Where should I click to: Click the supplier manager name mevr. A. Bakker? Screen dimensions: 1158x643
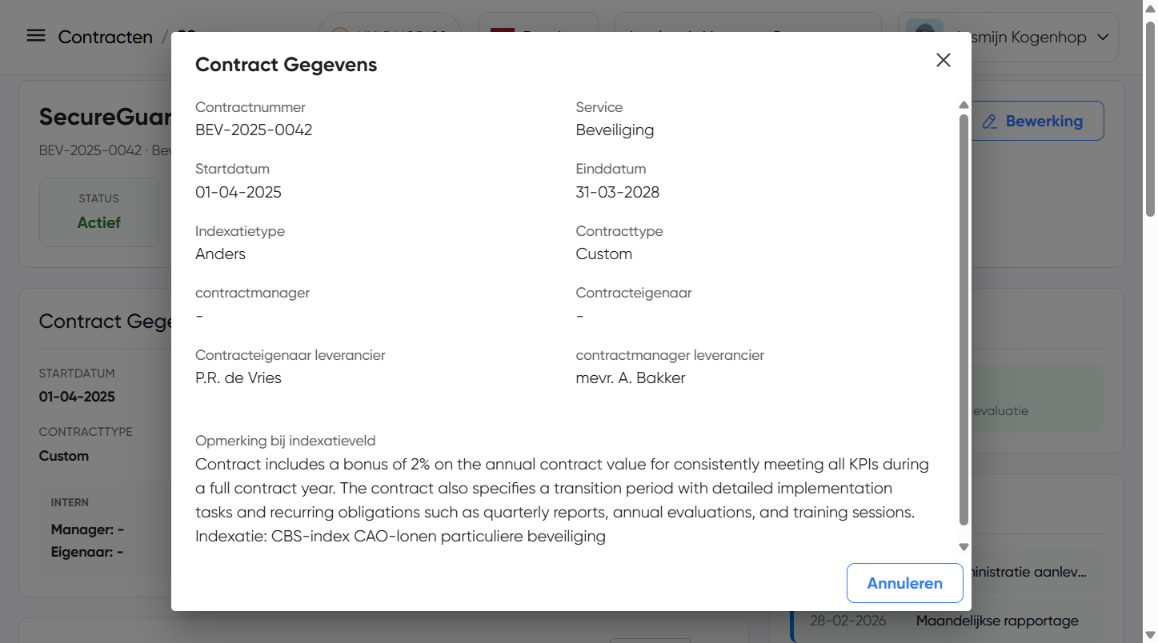tap(630, 378)
